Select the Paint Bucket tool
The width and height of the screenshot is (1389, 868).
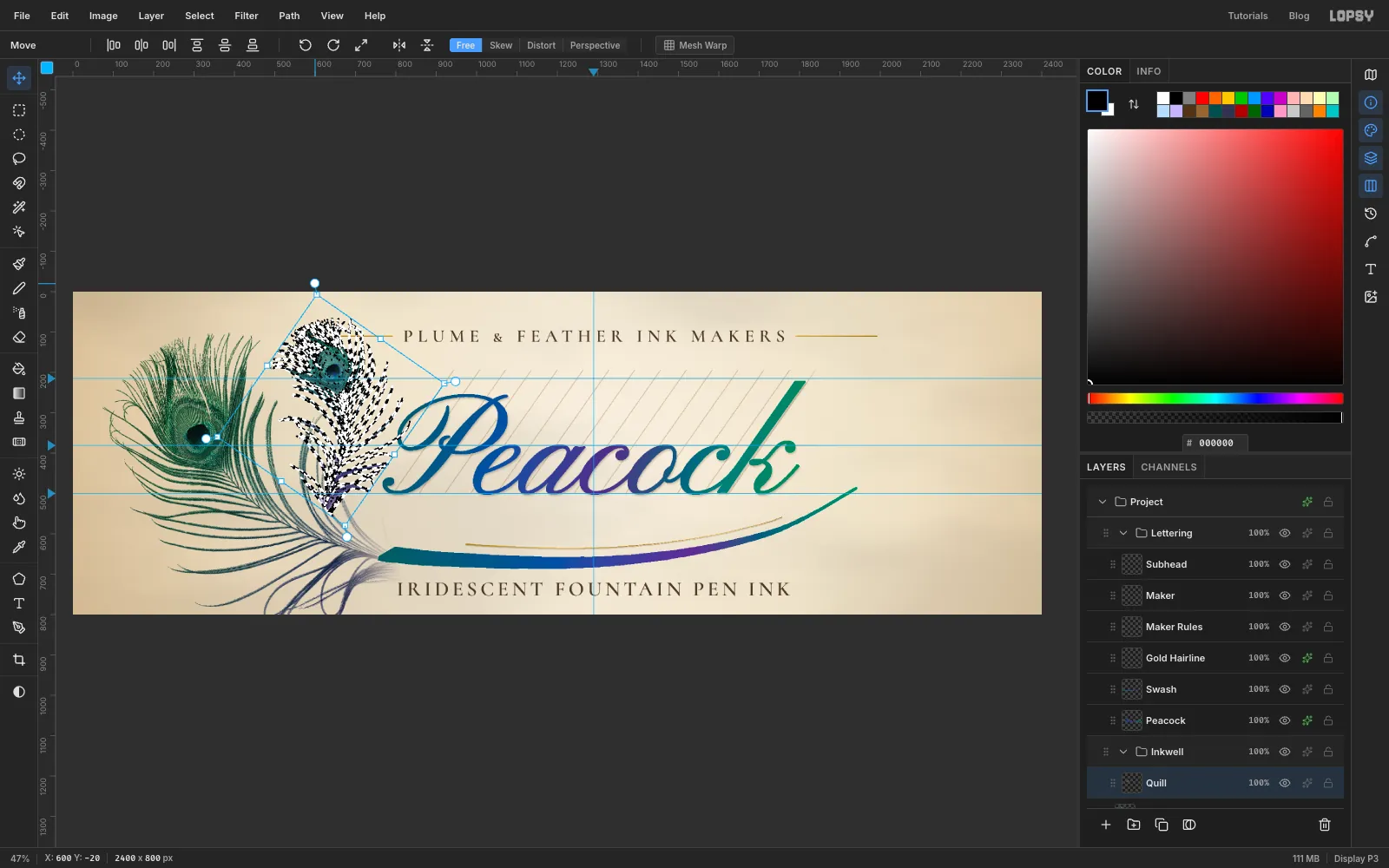coord(19,369)
